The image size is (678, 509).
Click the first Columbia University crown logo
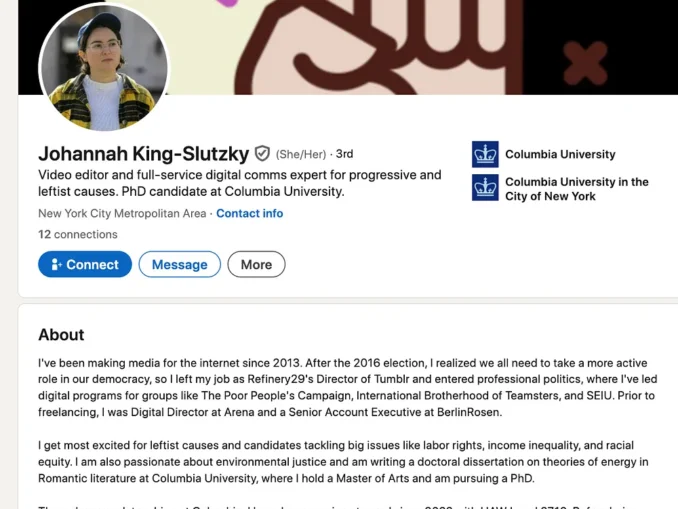tap(485, 154)
